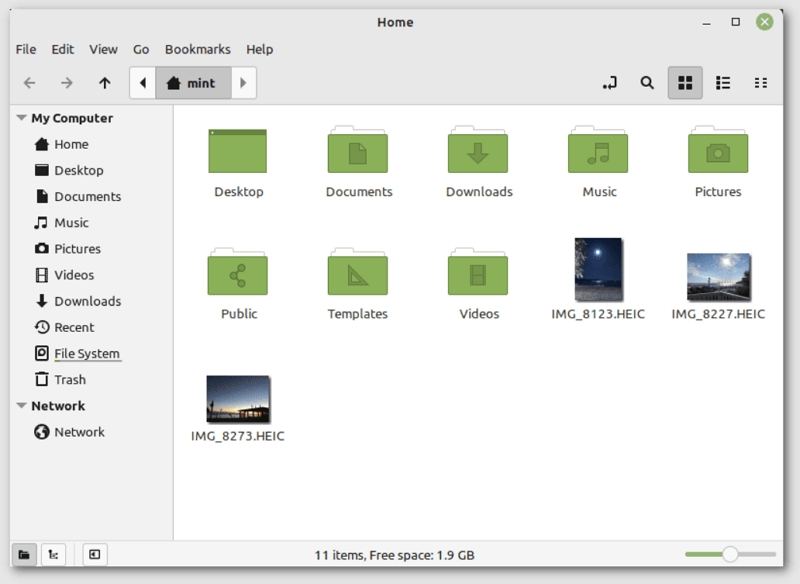Open the search icon in the toolbar
Image resolution: width=800 pixels, height=584 pixels.
point(646,82)
